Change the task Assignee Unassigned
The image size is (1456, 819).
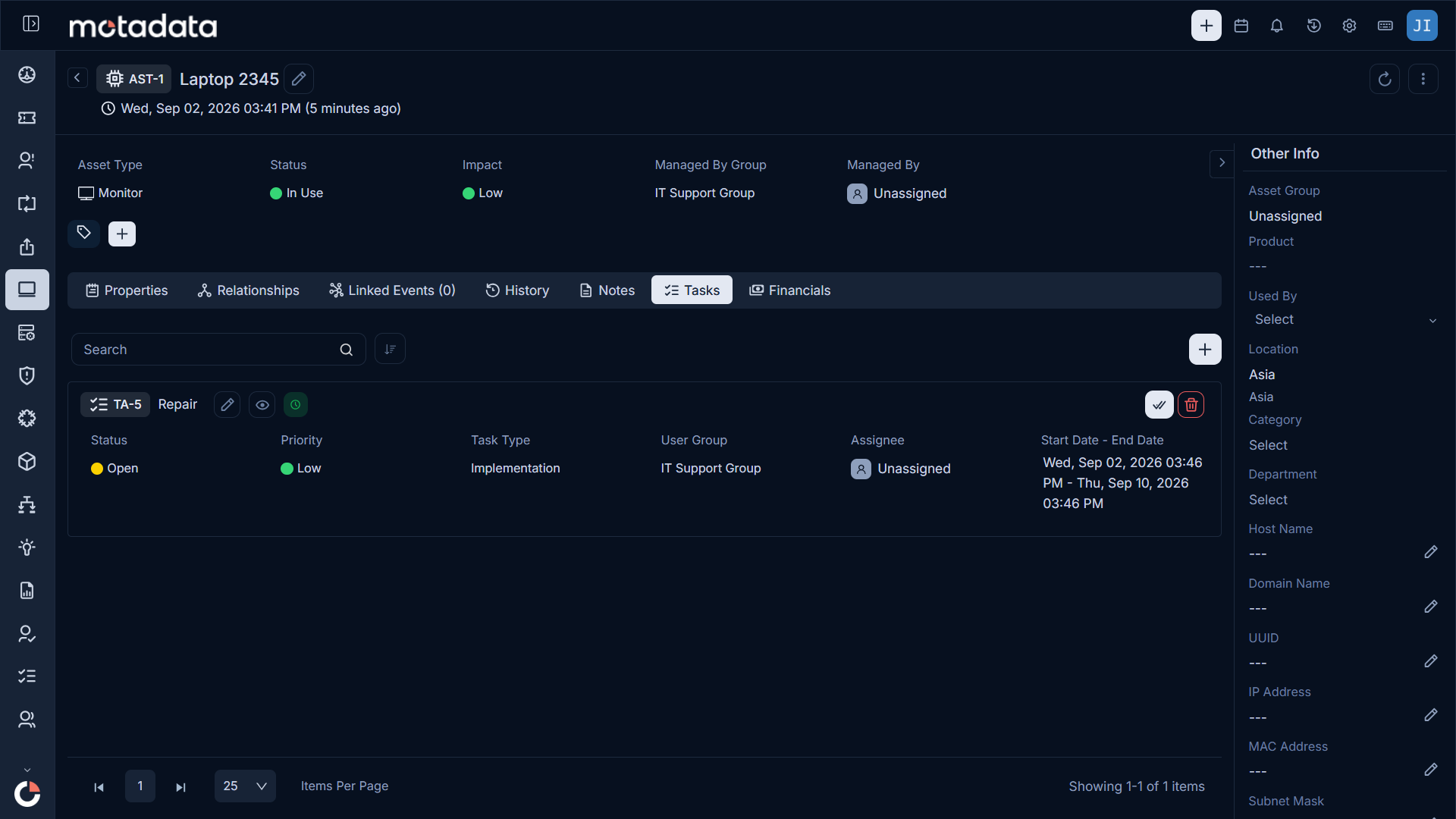(x=901, y=469)
